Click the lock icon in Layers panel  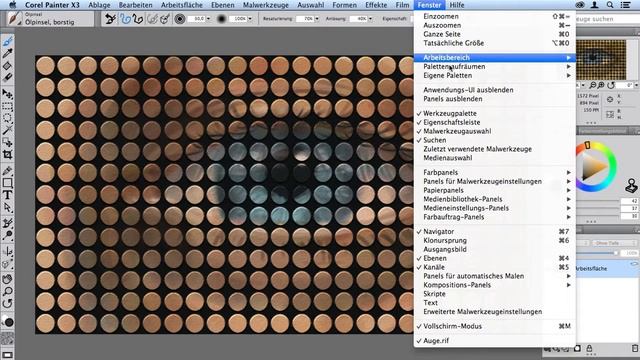[589, 349]
